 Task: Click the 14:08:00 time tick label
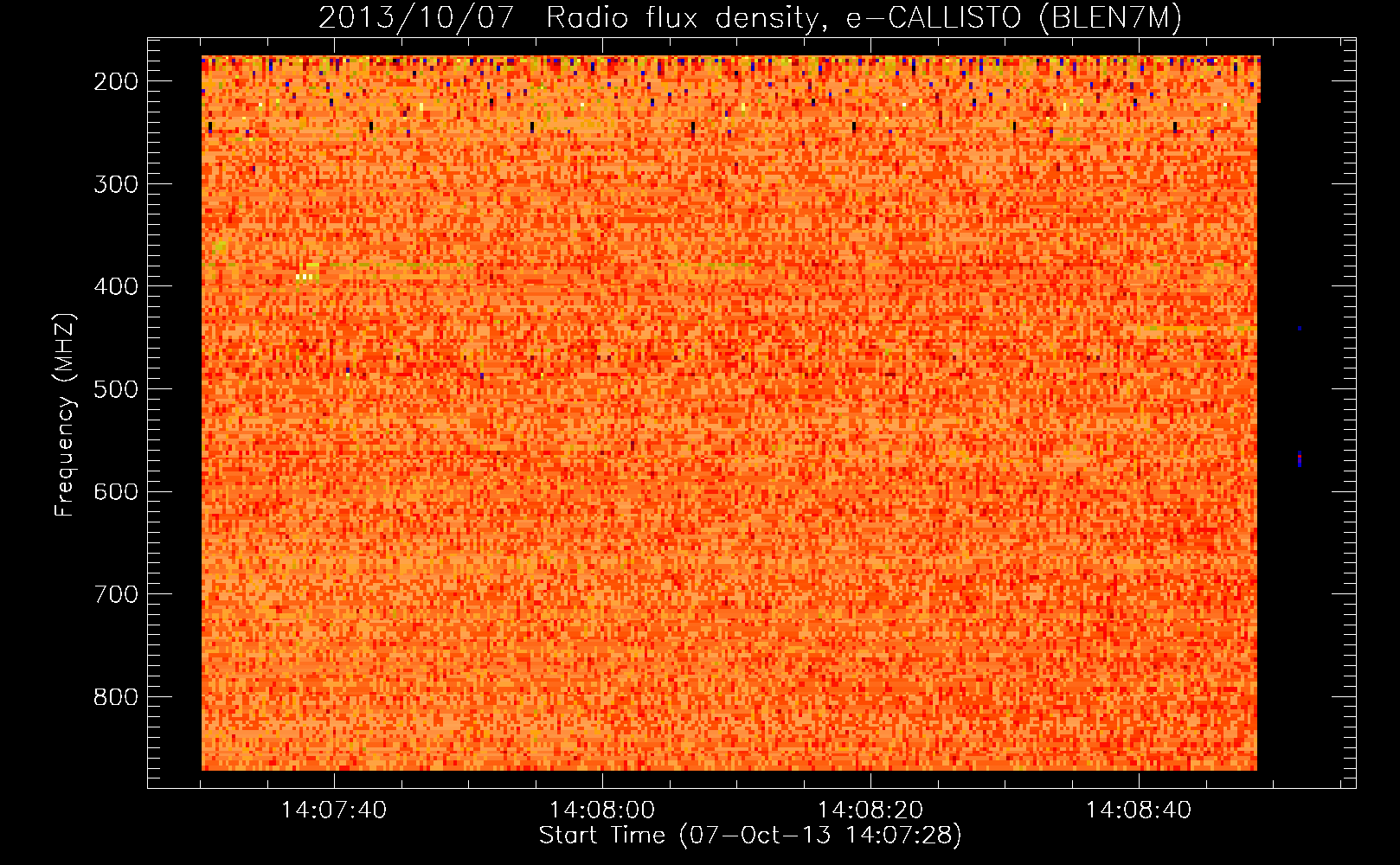point(602,811)
